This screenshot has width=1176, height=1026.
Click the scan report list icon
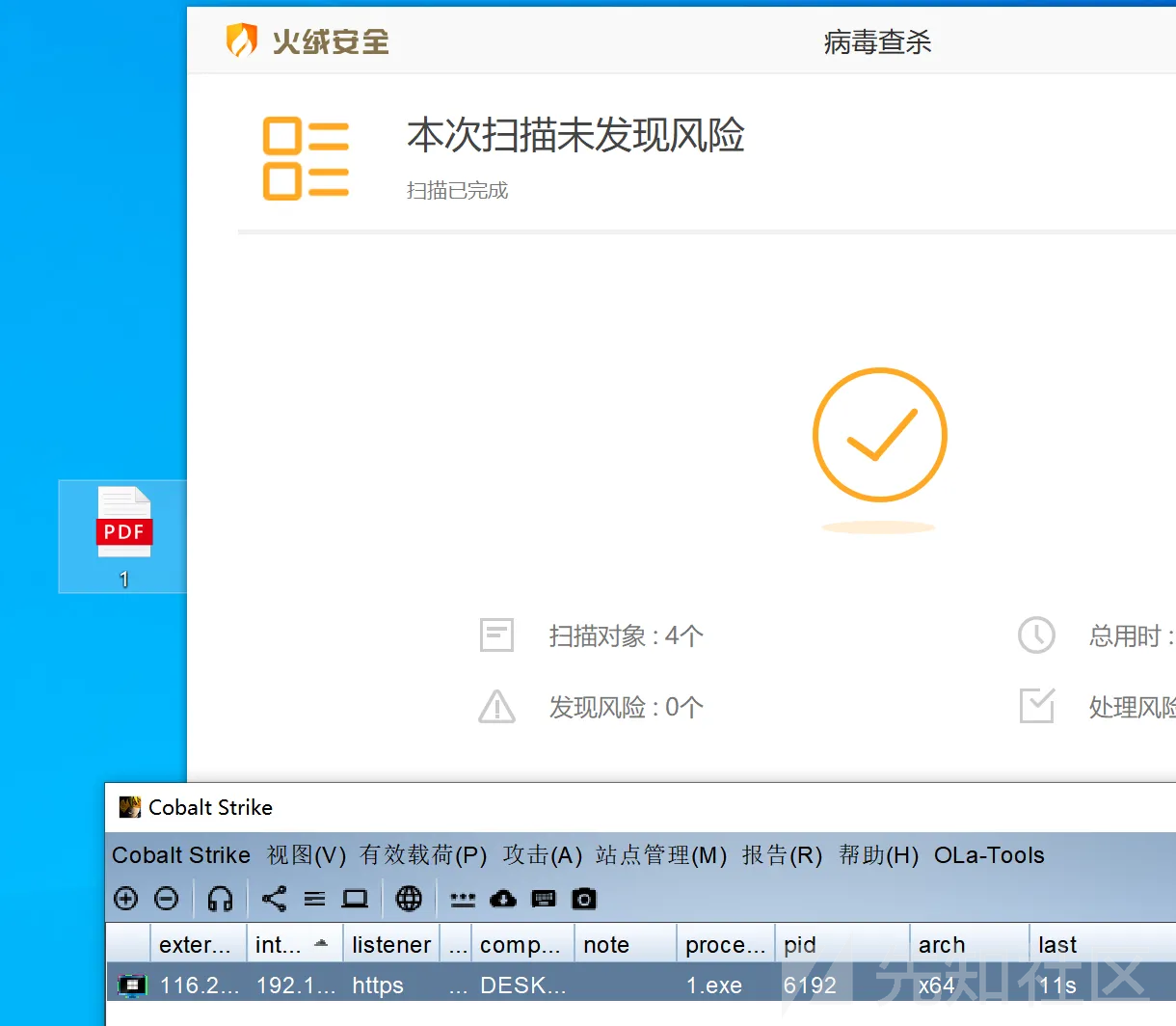click(x=306, y=158)
